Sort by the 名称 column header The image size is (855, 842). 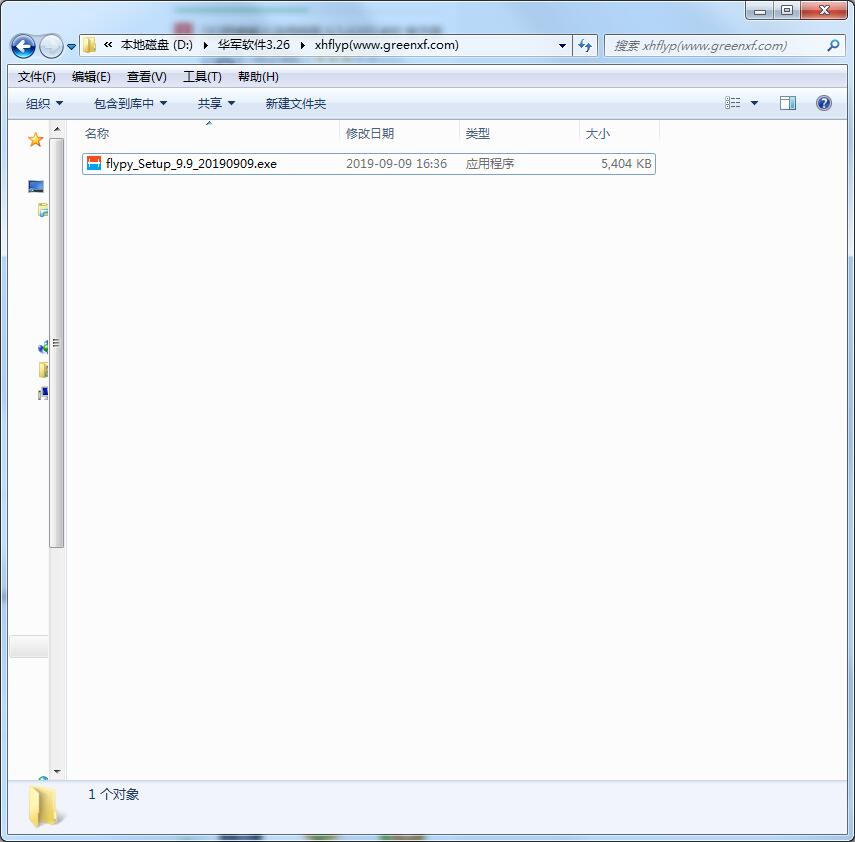pyautogui.click(x=210, y=134)
